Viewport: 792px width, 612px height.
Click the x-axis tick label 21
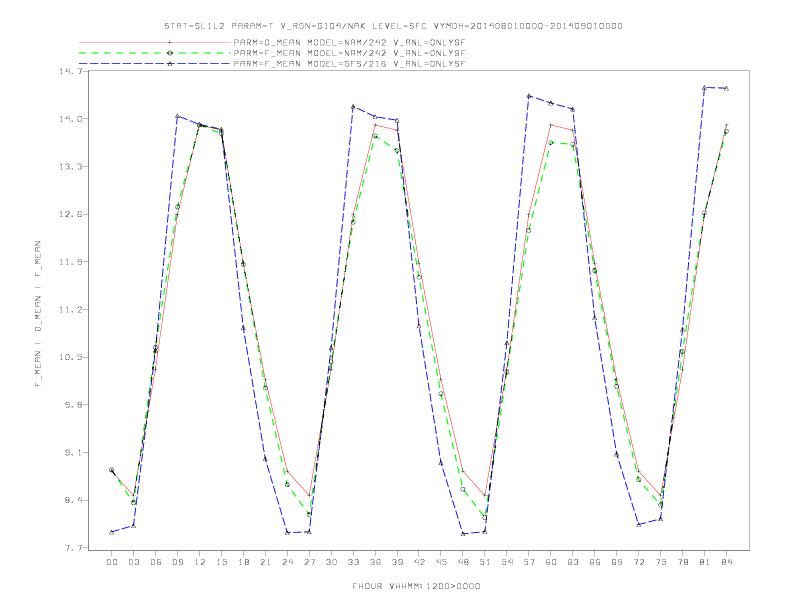[265, 562]
